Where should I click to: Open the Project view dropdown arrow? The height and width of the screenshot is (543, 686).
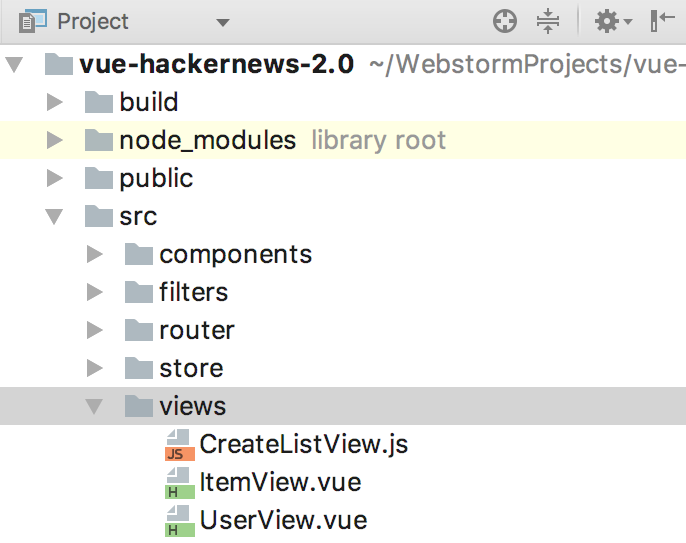pyautogui.click(x=223, y=22)
